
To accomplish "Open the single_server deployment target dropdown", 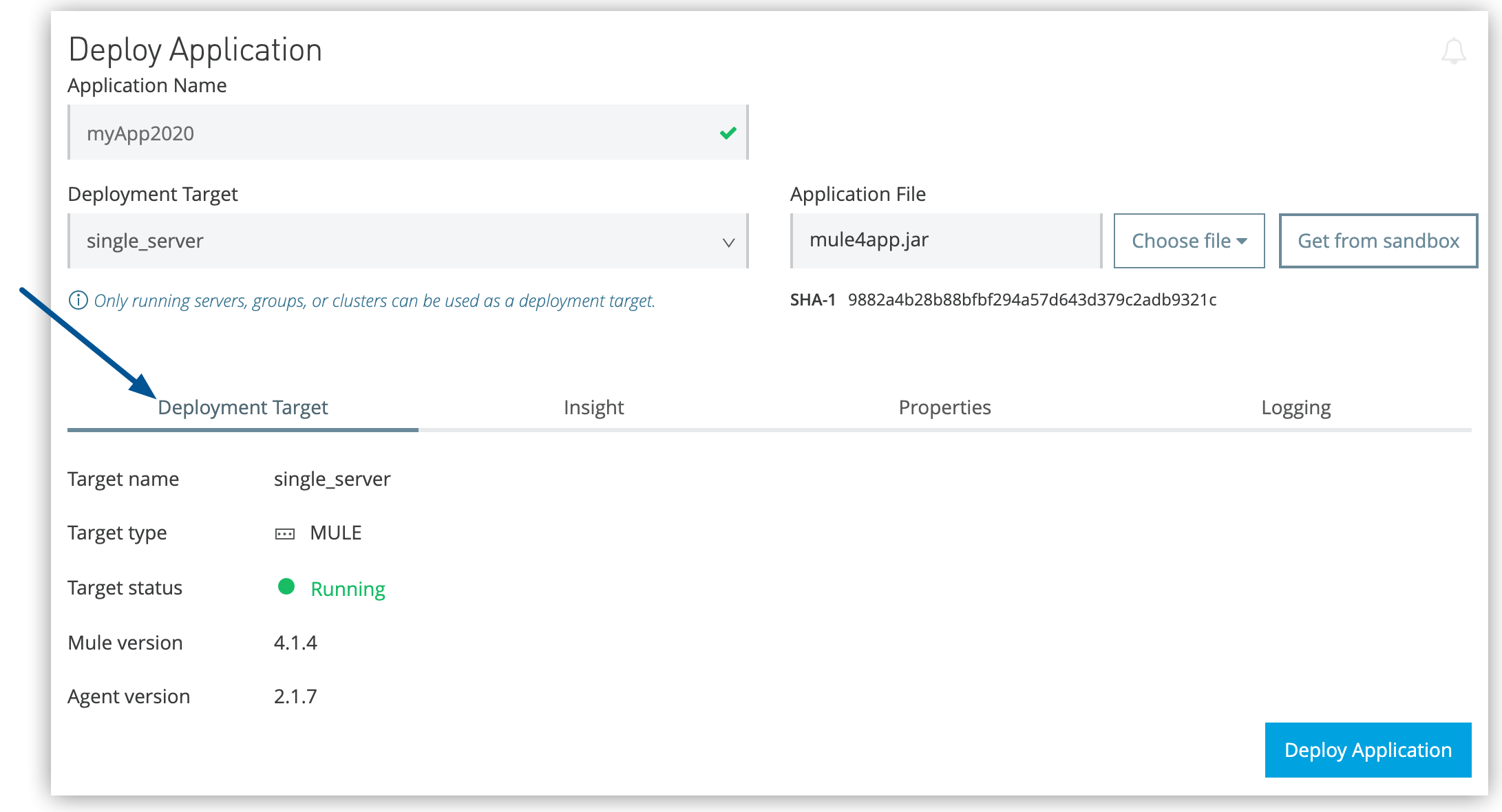I will [406, 241].
